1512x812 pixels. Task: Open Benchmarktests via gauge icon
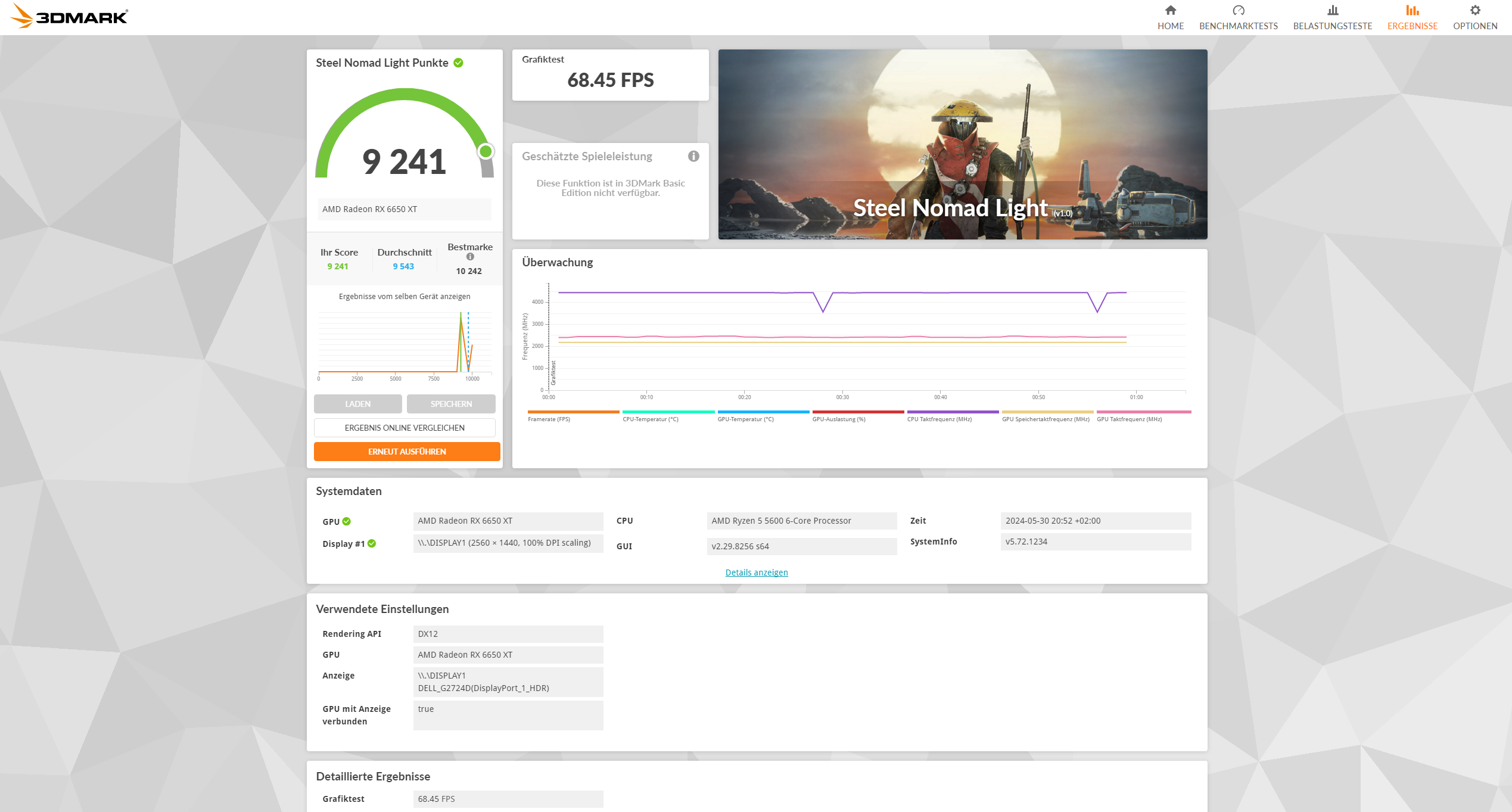tap(1238, 10)
